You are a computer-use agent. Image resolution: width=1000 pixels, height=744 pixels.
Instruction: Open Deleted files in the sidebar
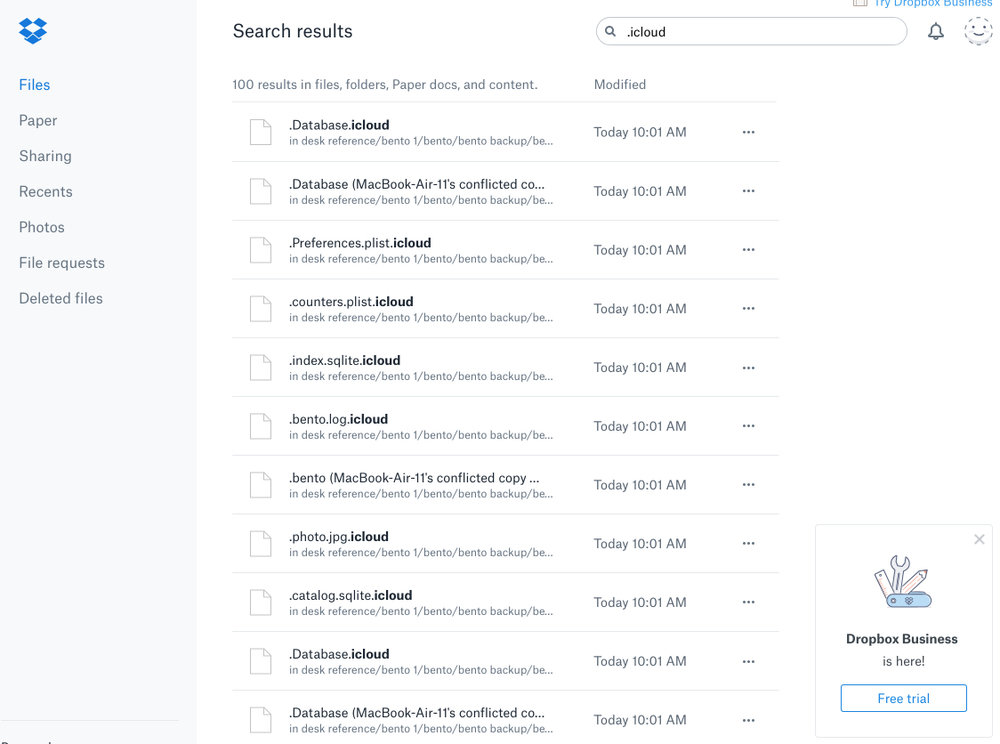61,298
